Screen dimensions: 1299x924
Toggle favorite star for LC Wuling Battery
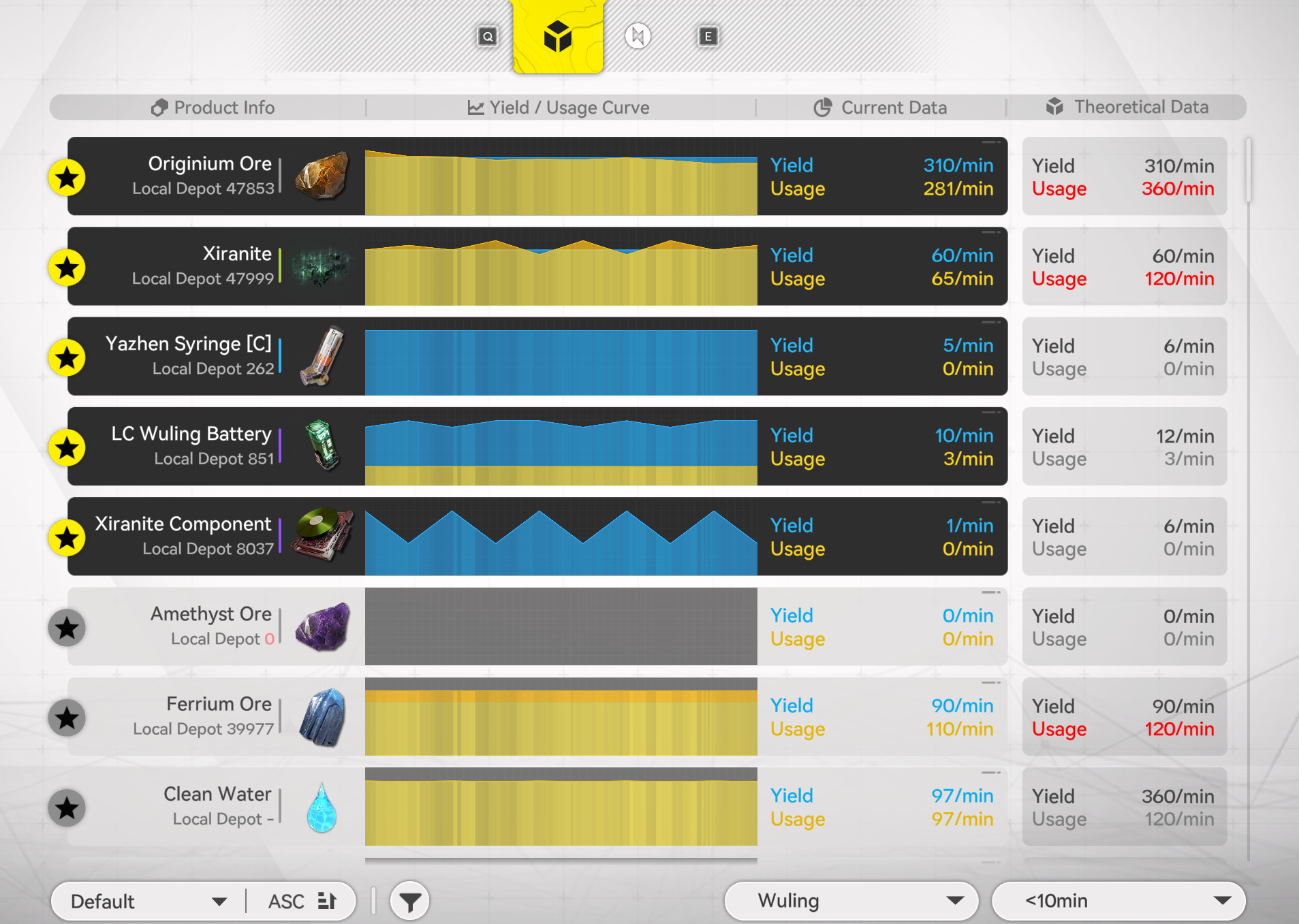pos(67,448)
